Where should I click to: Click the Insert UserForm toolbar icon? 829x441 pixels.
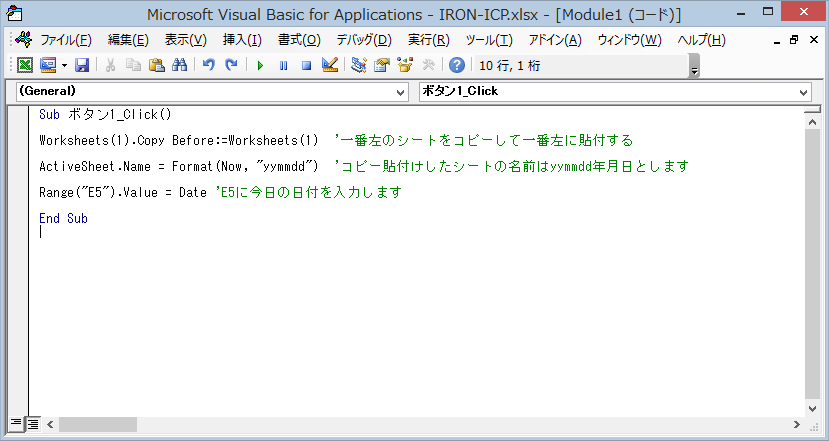[48, 65]
